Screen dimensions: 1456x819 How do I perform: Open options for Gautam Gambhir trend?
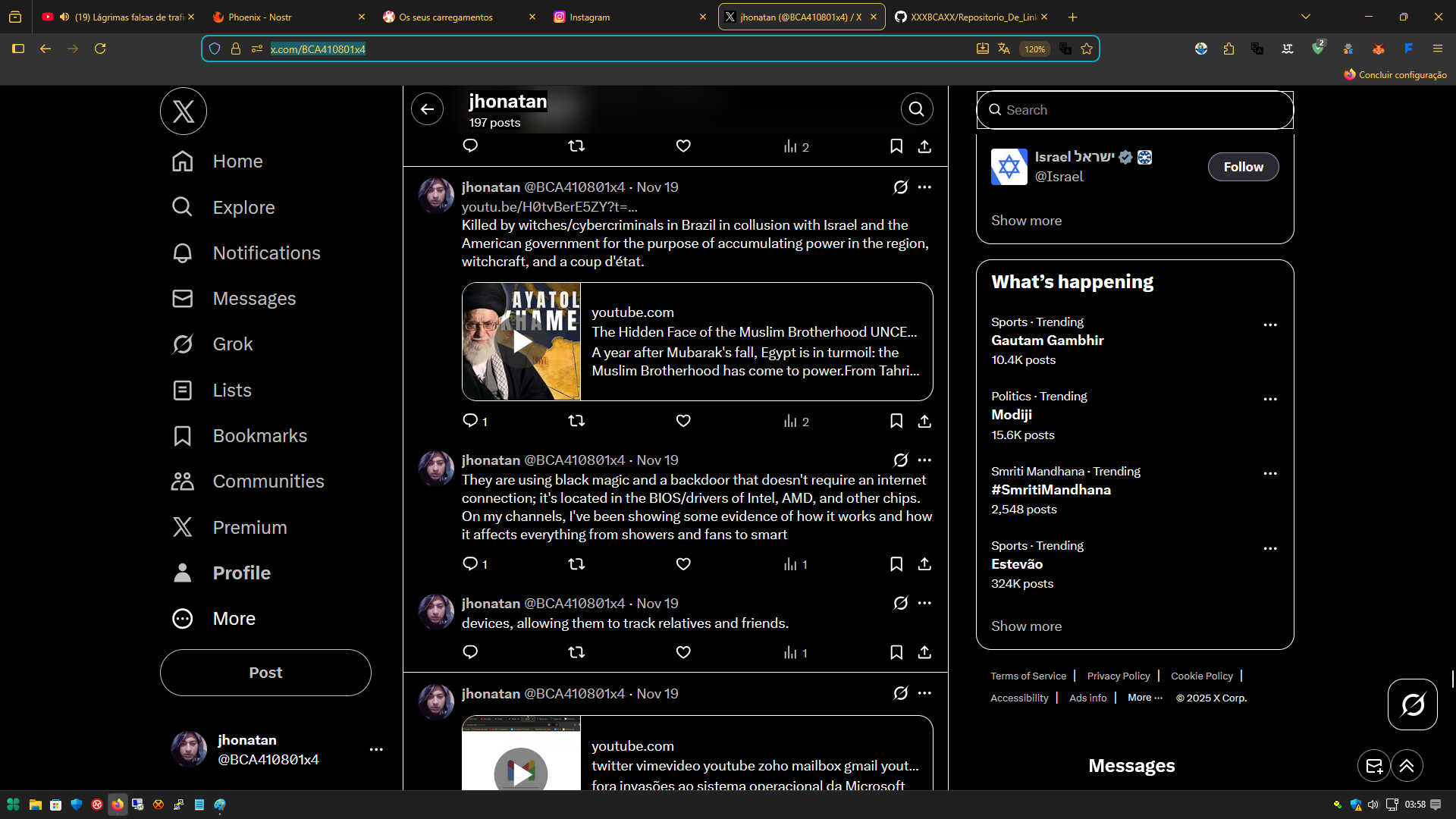pyautogui.click(x=1270, y=325)
